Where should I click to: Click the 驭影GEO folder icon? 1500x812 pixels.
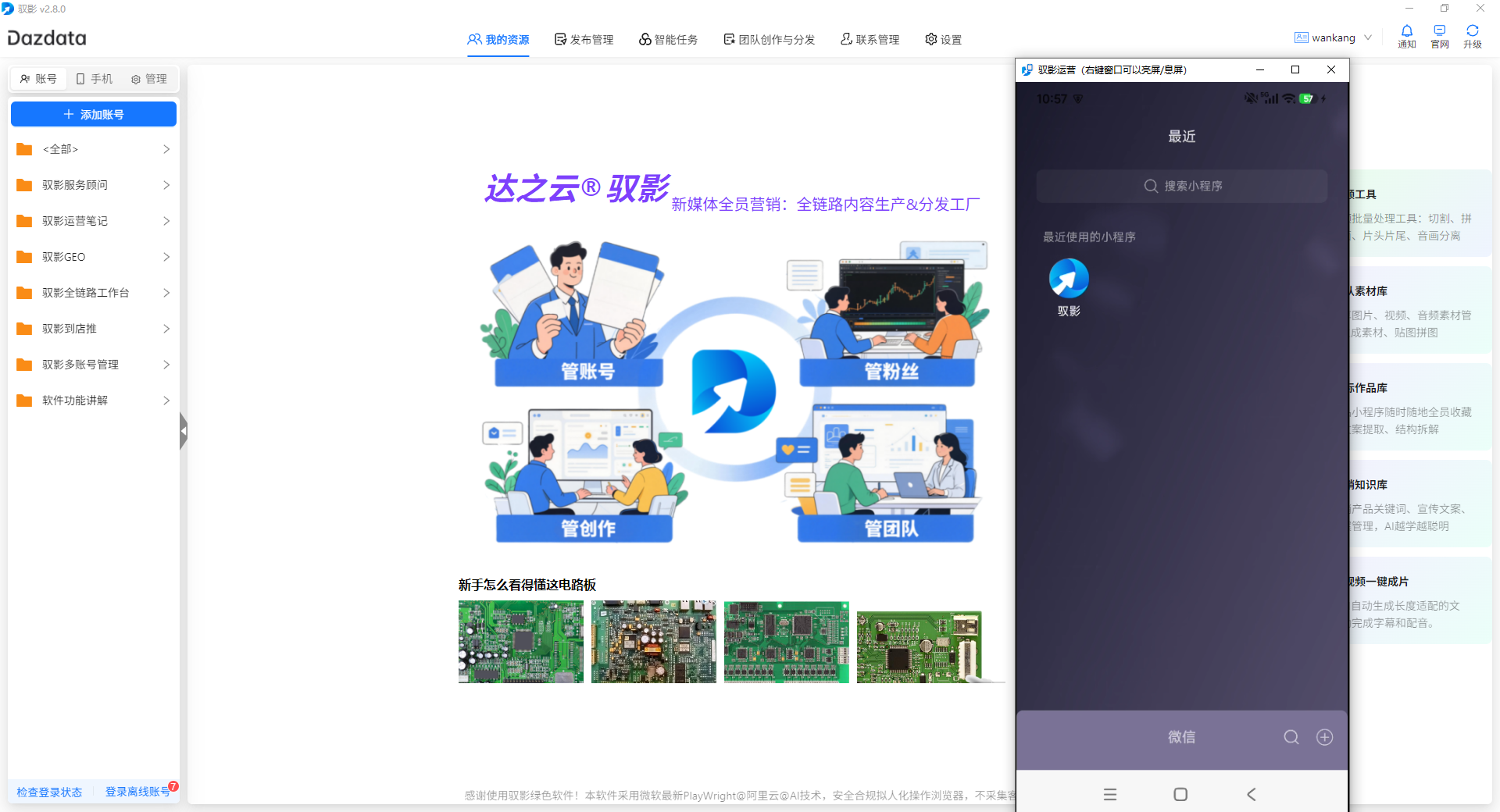(24, 257)
